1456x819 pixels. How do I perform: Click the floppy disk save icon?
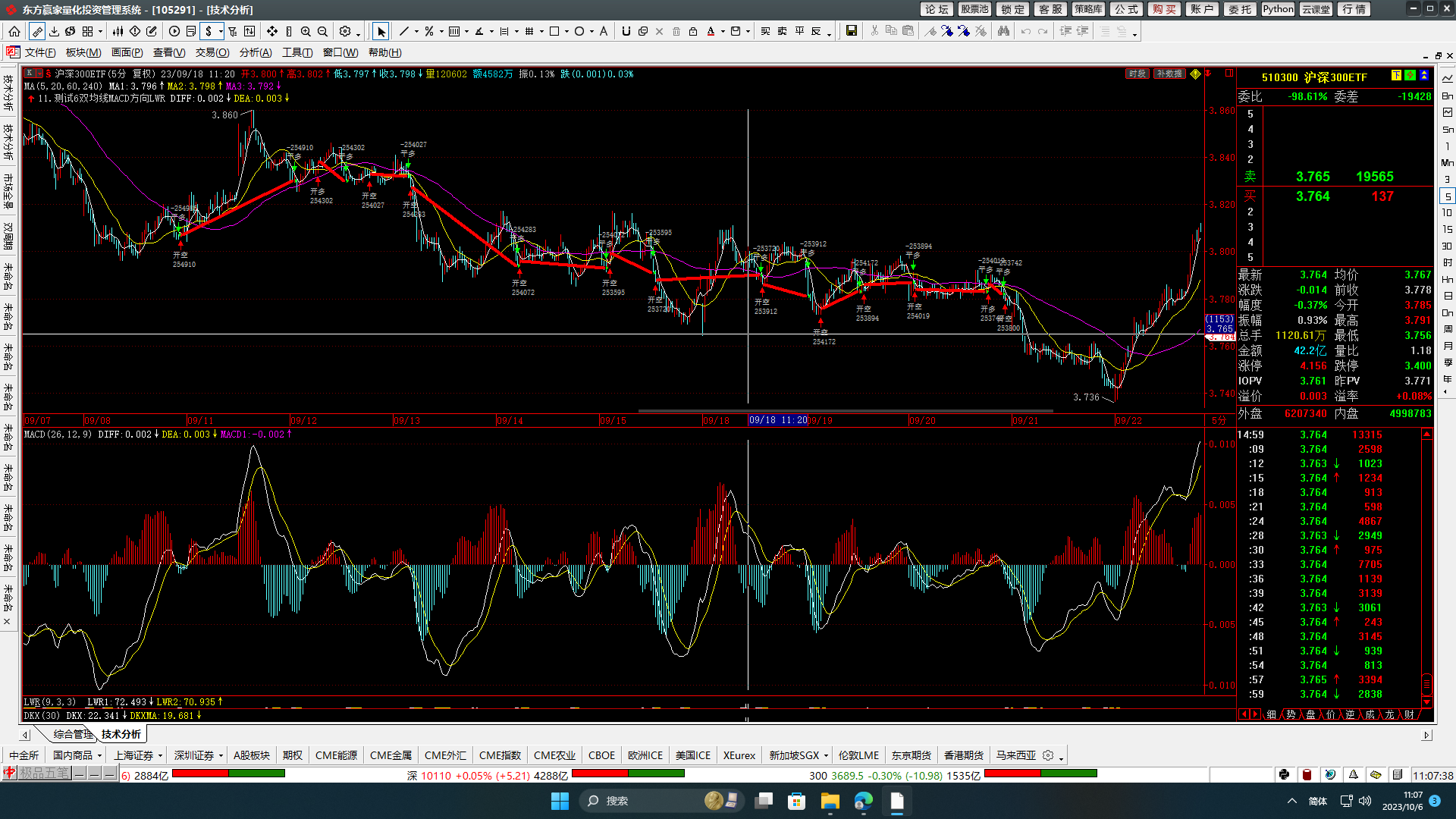(852, 31)
